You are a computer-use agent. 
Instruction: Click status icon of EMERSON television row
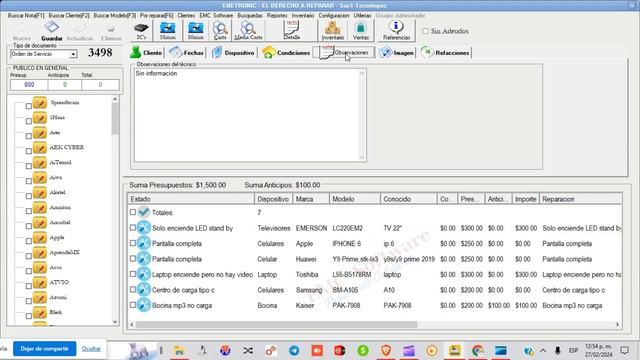tap(144, 228)
